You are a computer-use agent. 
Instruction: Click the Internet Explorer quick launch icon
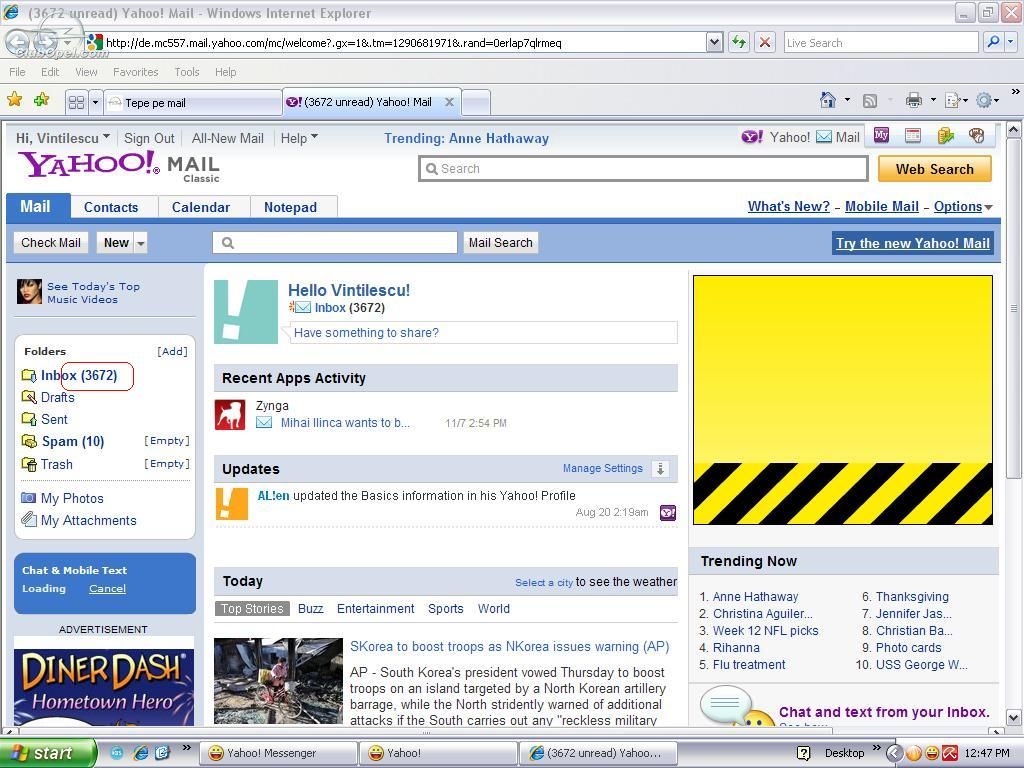pyautogui.click(x=140, y=752)
